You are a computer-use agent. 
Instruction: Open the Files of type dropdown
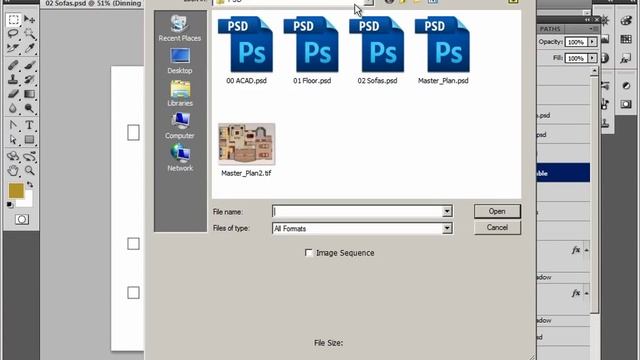447,228
